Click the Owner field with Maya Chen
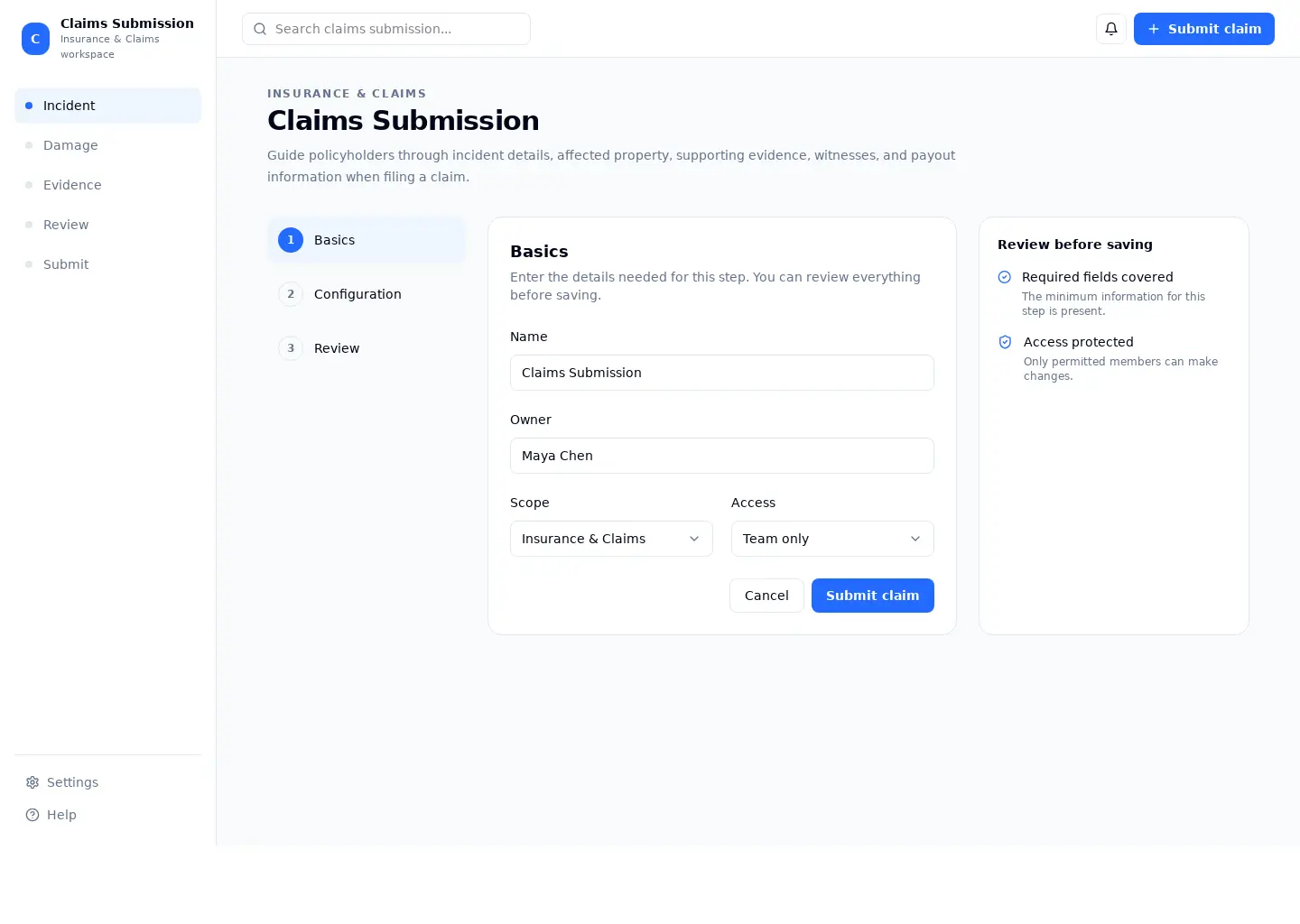Screen dimensions: 1300x924 point(722,456)
